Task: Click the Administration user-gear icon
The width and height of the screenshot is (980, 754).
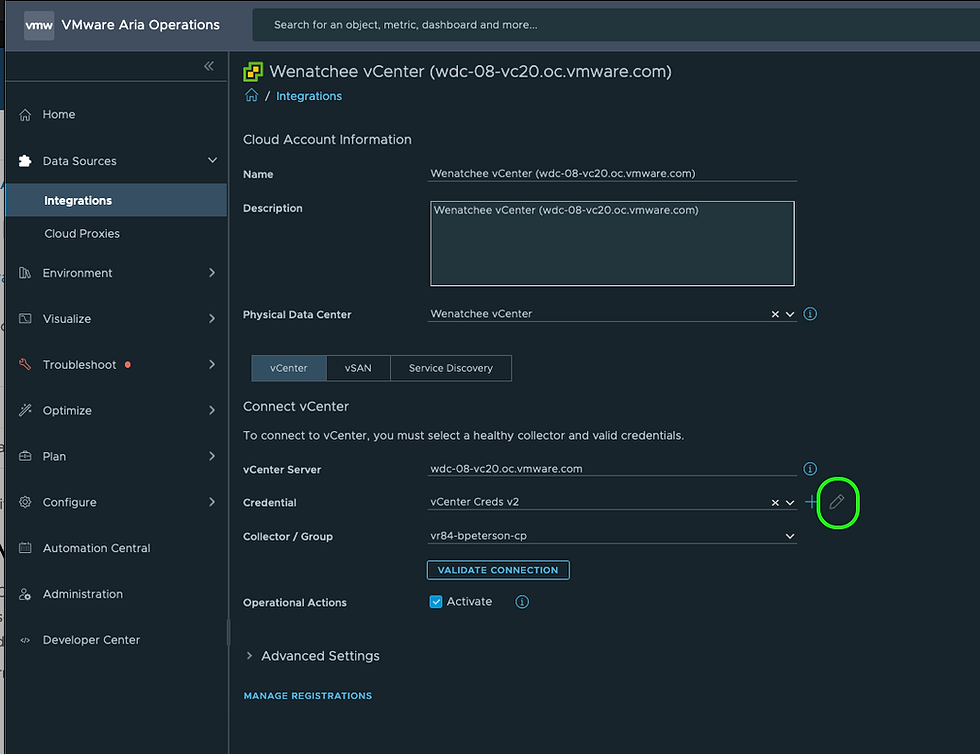Action: [x=25, y=594]
